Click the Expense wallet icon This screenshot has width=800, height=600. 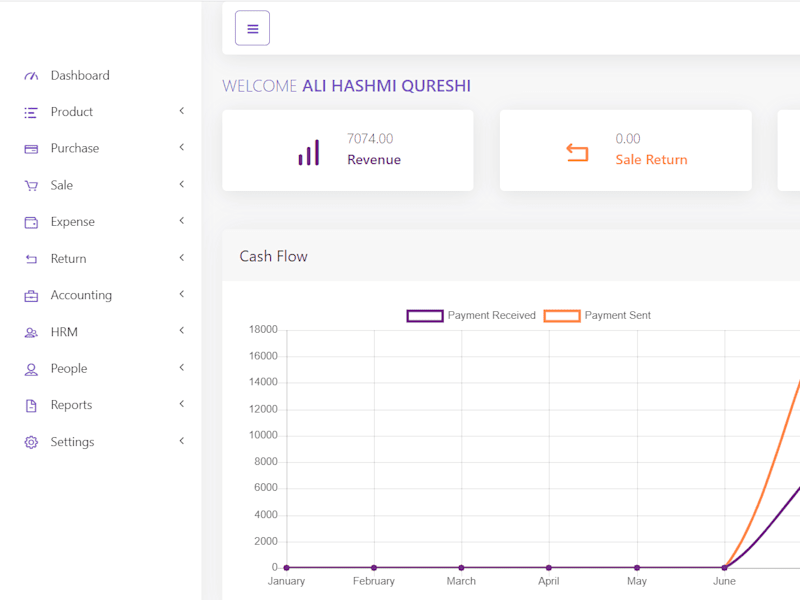pyautogui.click(x=31, y=222)
